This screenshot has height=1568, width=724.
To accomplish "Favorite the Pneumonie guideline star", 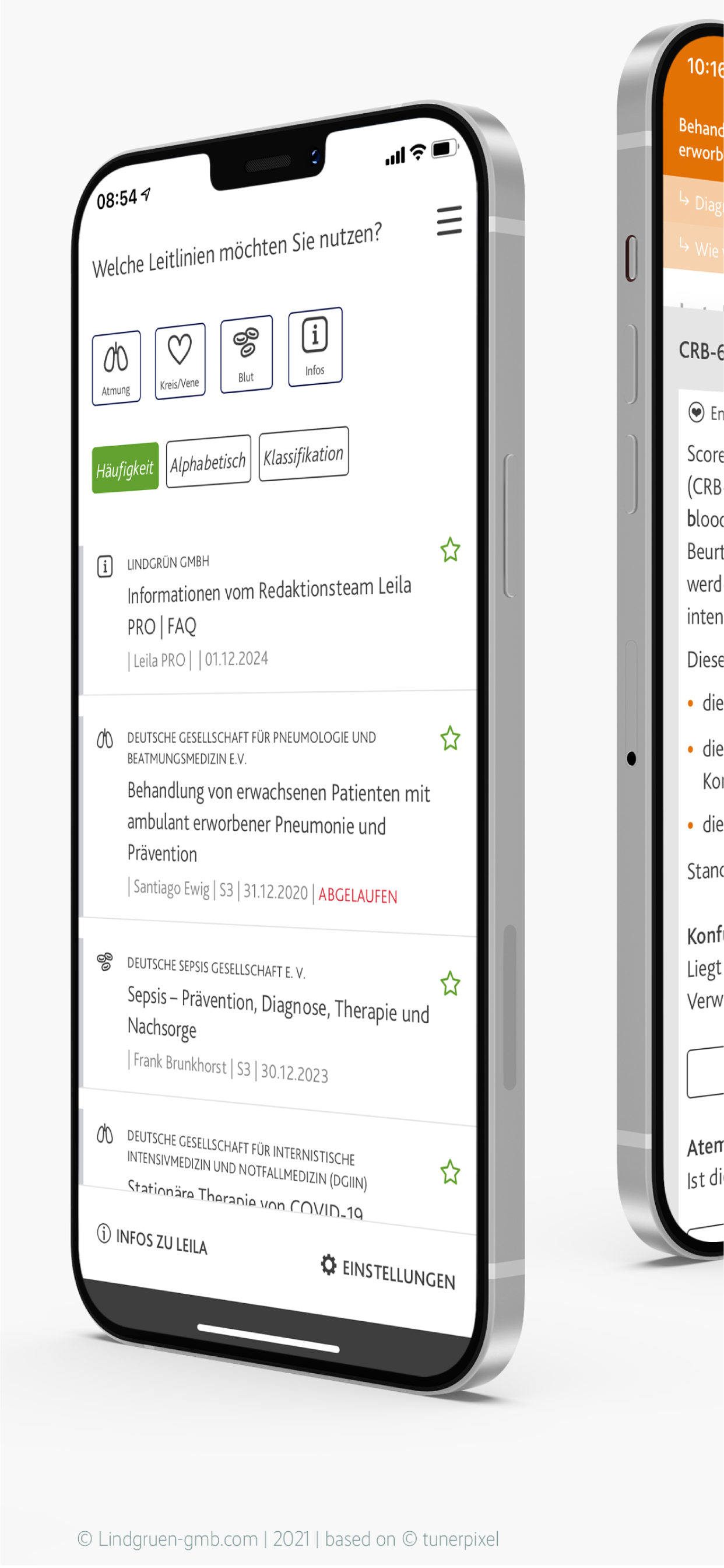I will (x=450, y=738).
